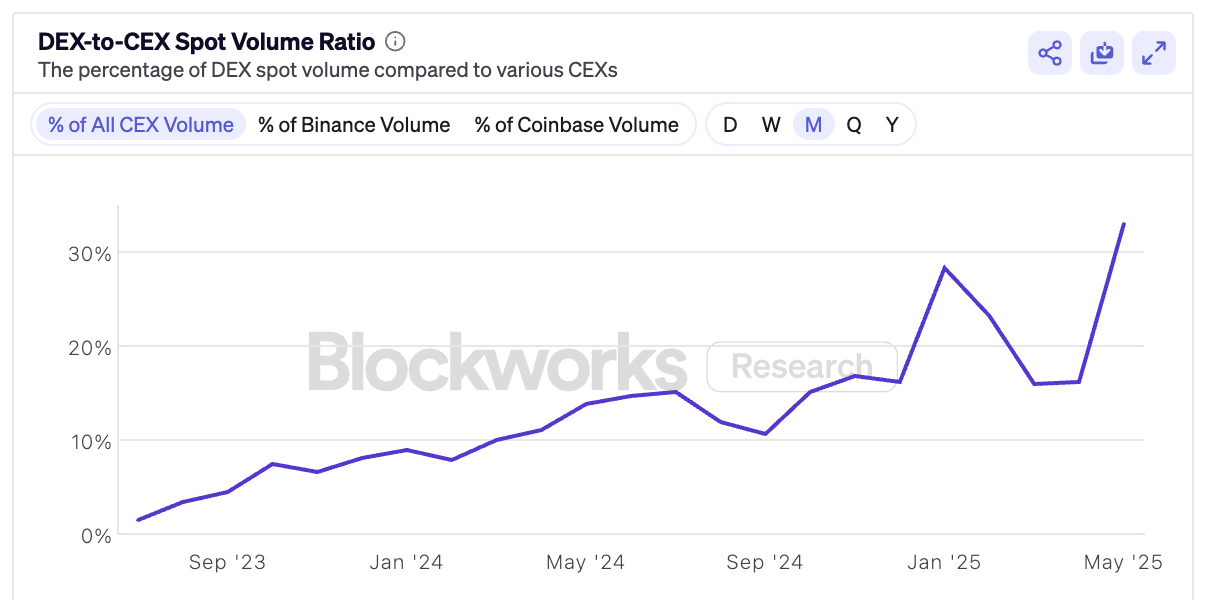Click the export-to-image icon
This screenshot has height=600, width=1206.
tap(1101, 53)
